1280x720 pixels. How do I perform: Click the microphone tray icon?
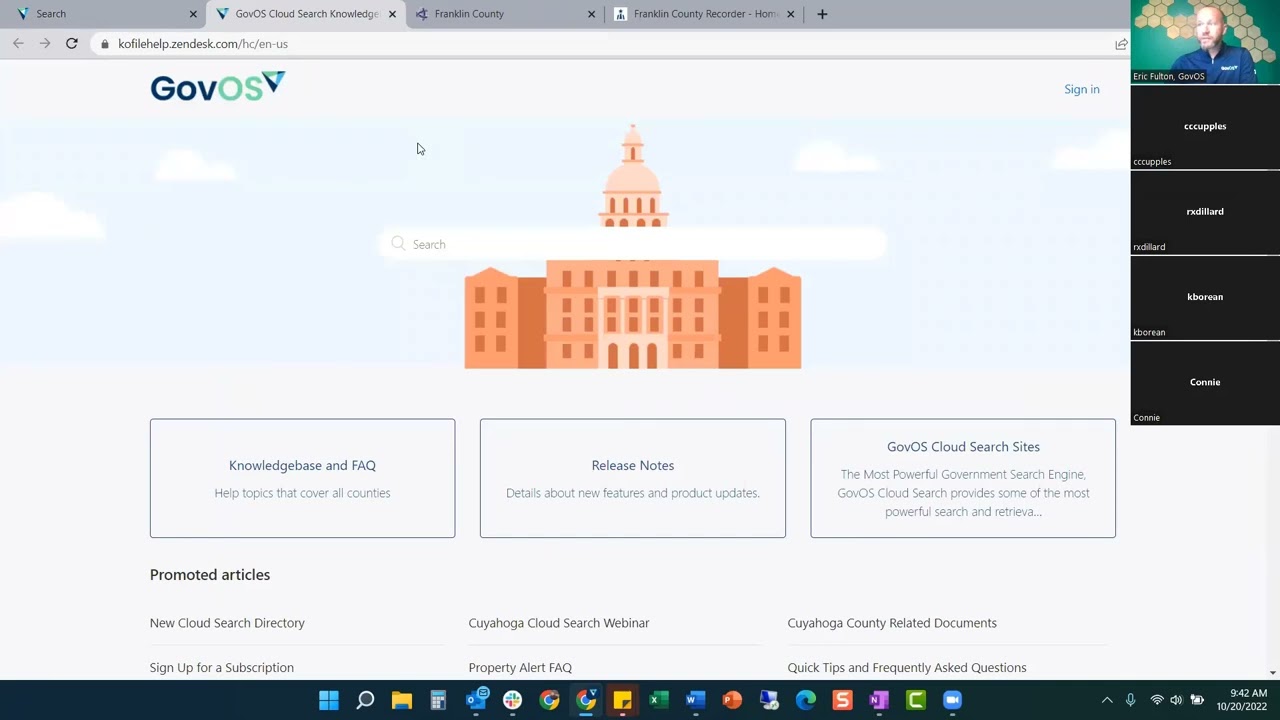click(1131, 700)
